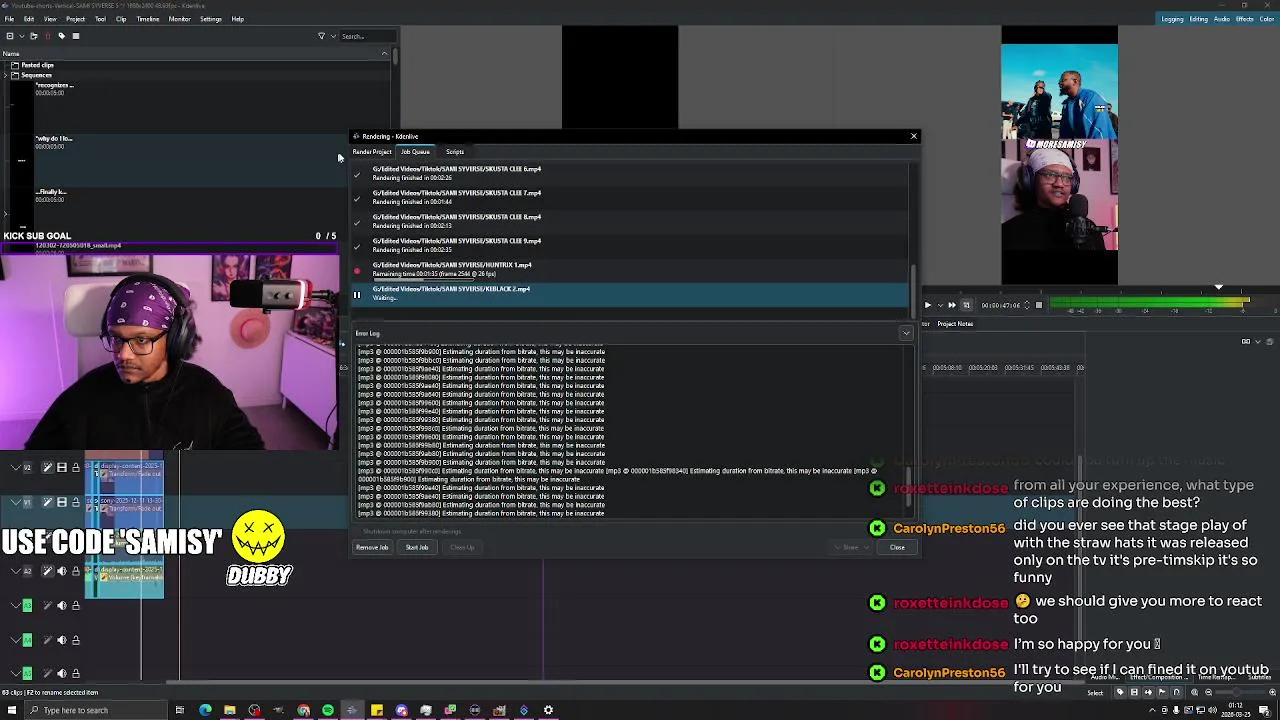1280x720 pixels.
Task: Click the play button in project monitor
Action: [x=927, y=305]
